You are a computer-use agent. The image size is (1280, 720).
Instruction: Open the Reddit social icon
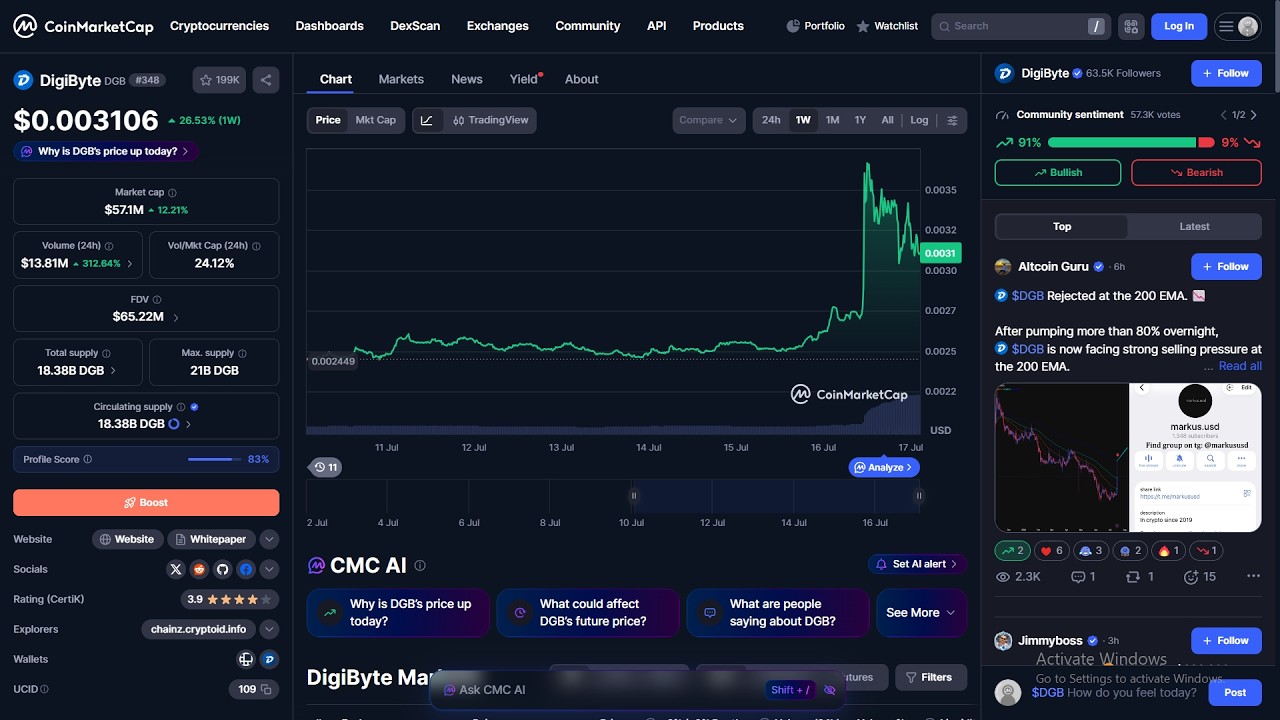tap(199, 569)
